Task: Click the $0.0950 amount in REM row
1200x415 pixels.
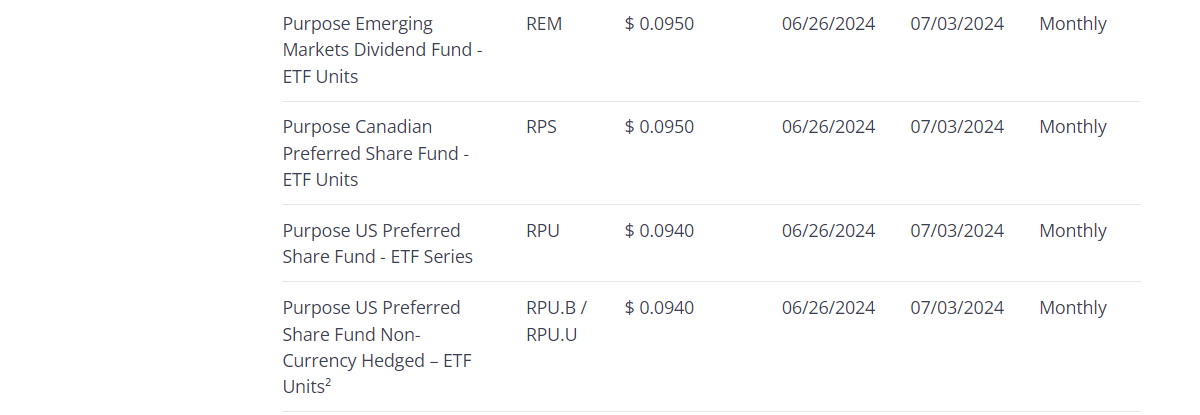Action: pos(659,23)
